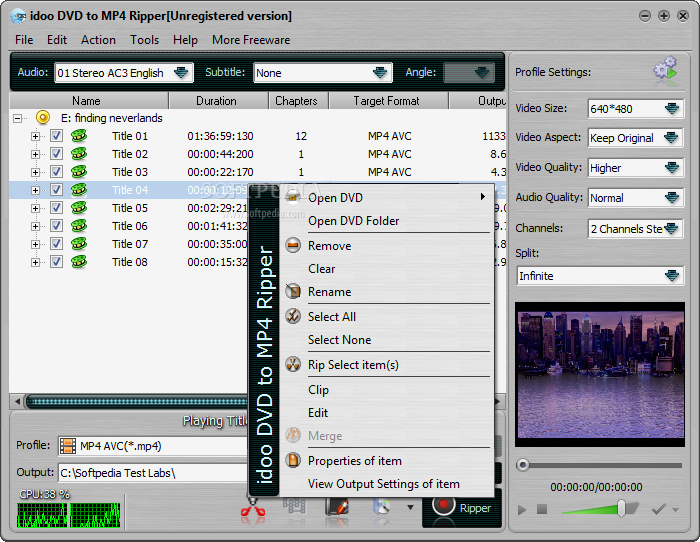Screen dimensions: 700x542
Task: Click the Properties of item icon
Action: coord(293,460)
